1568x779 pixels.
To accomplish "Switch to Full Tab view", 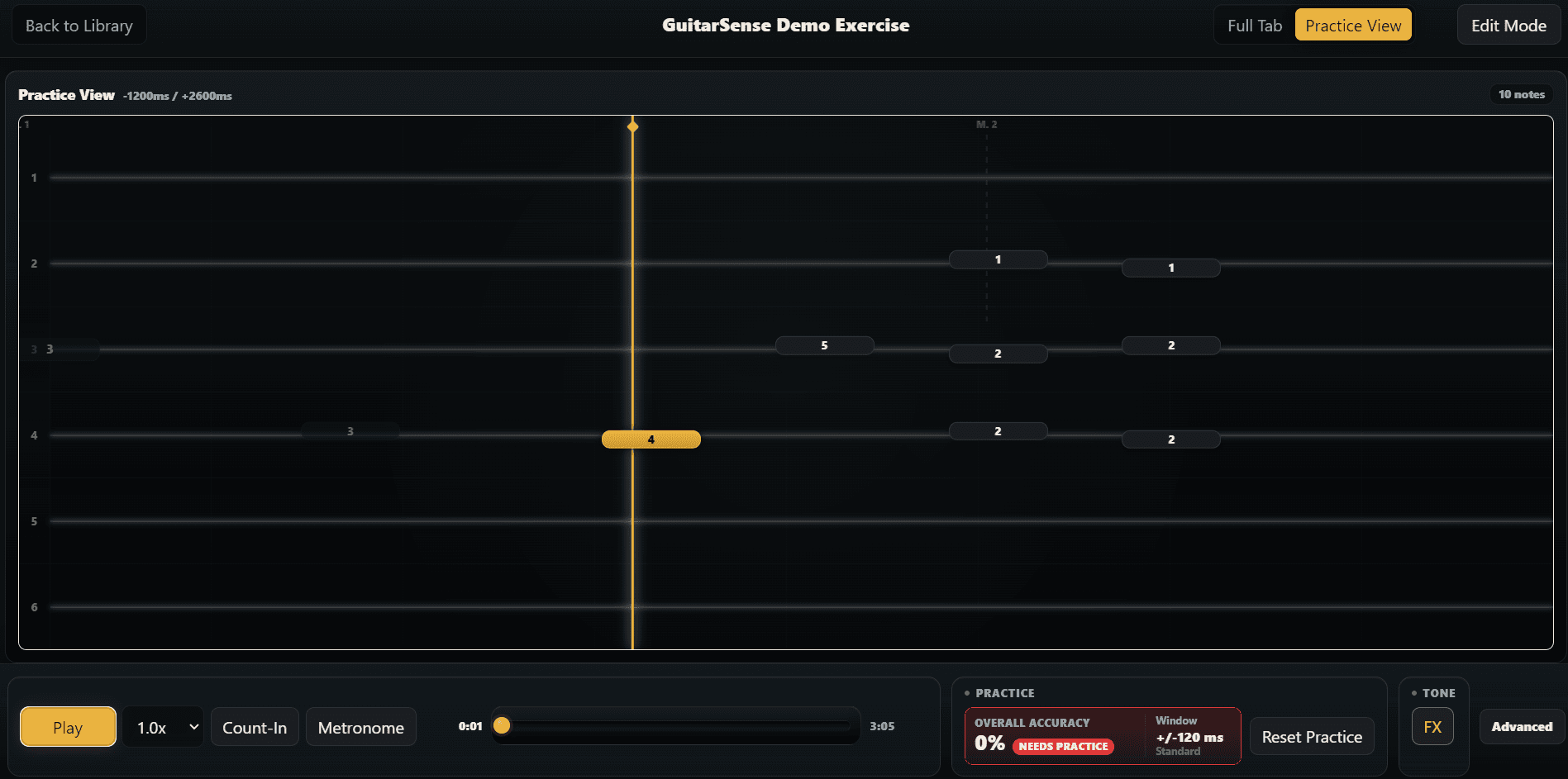I will 1254,26.
